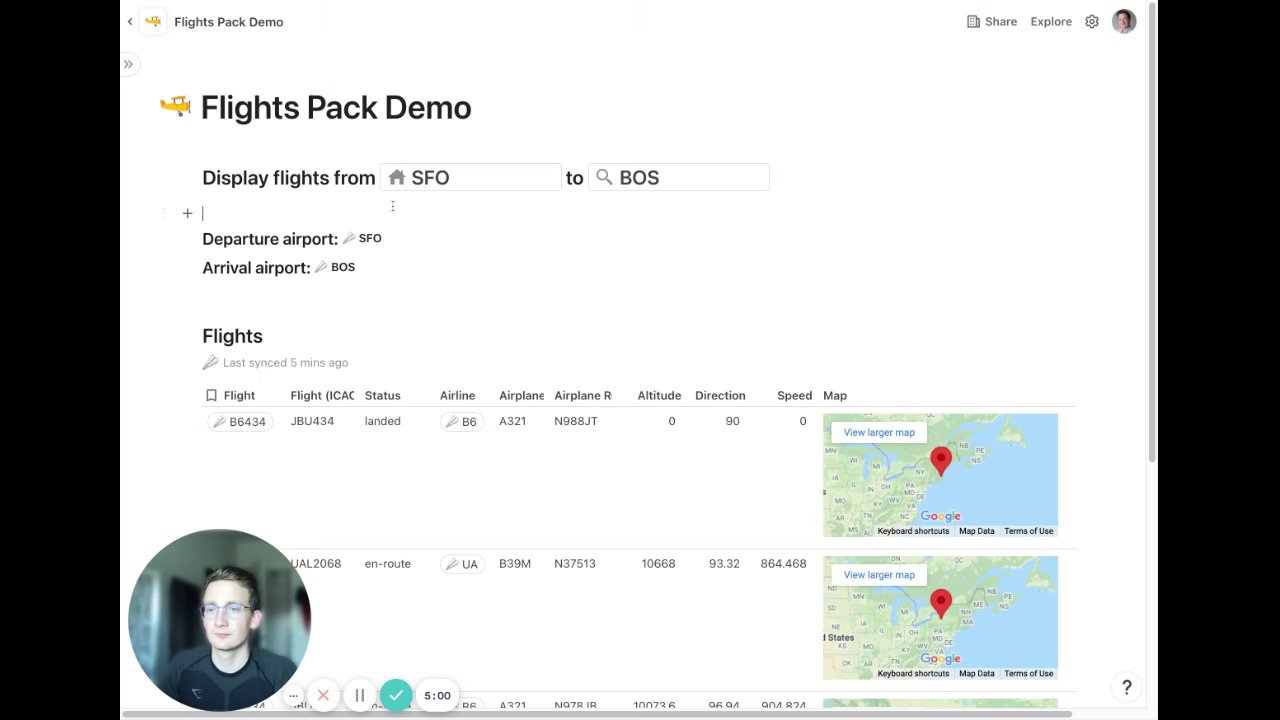The width and height of the screenshot is (1280, 720).
Task: Click the 5:00 recording timer
Action: pos(437,695)
